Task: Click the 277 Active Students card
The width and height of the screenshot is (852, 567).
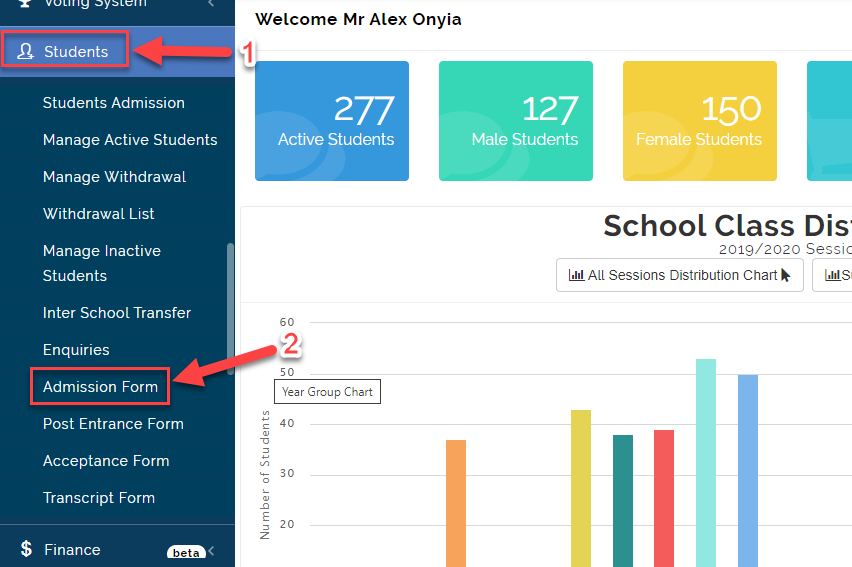Action: (x=332, y=121)
